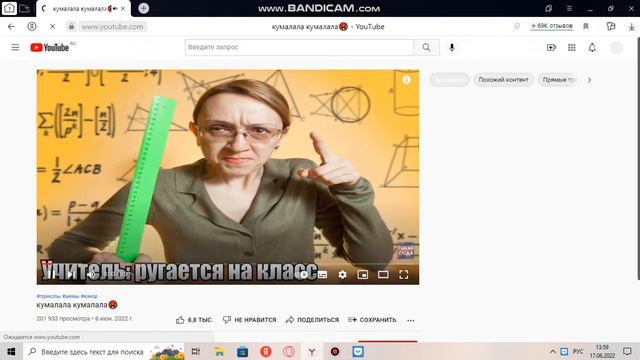Open the browser extensions icon
The image size is (640, 360).
click(611, 27)
